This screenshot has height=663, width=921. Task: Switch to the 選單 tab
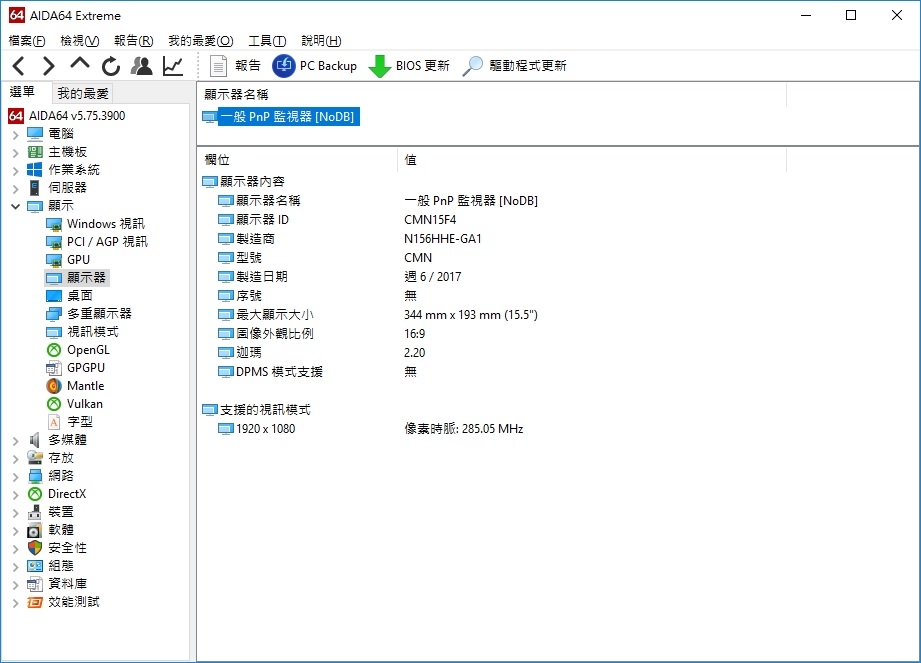[x=22, y=92]
